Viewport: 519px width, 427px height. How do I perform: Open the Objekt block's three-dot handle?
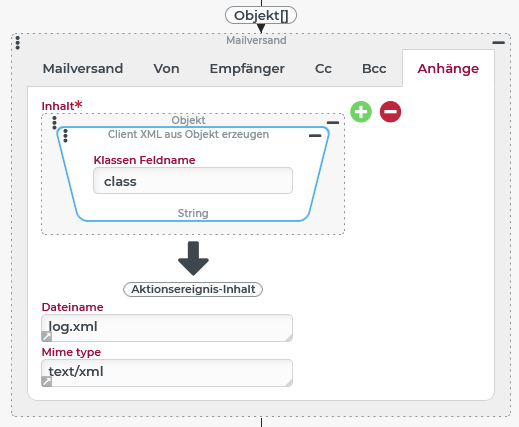54,123
